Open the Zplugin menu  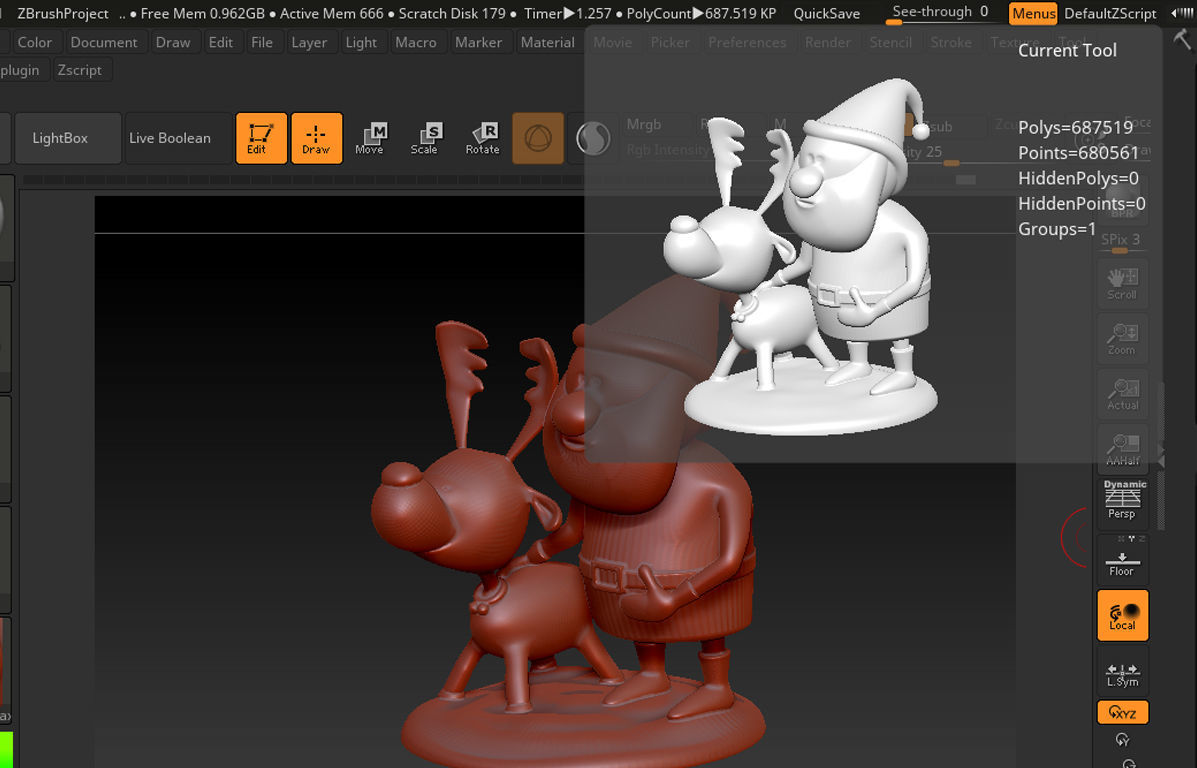coord(20,69)
